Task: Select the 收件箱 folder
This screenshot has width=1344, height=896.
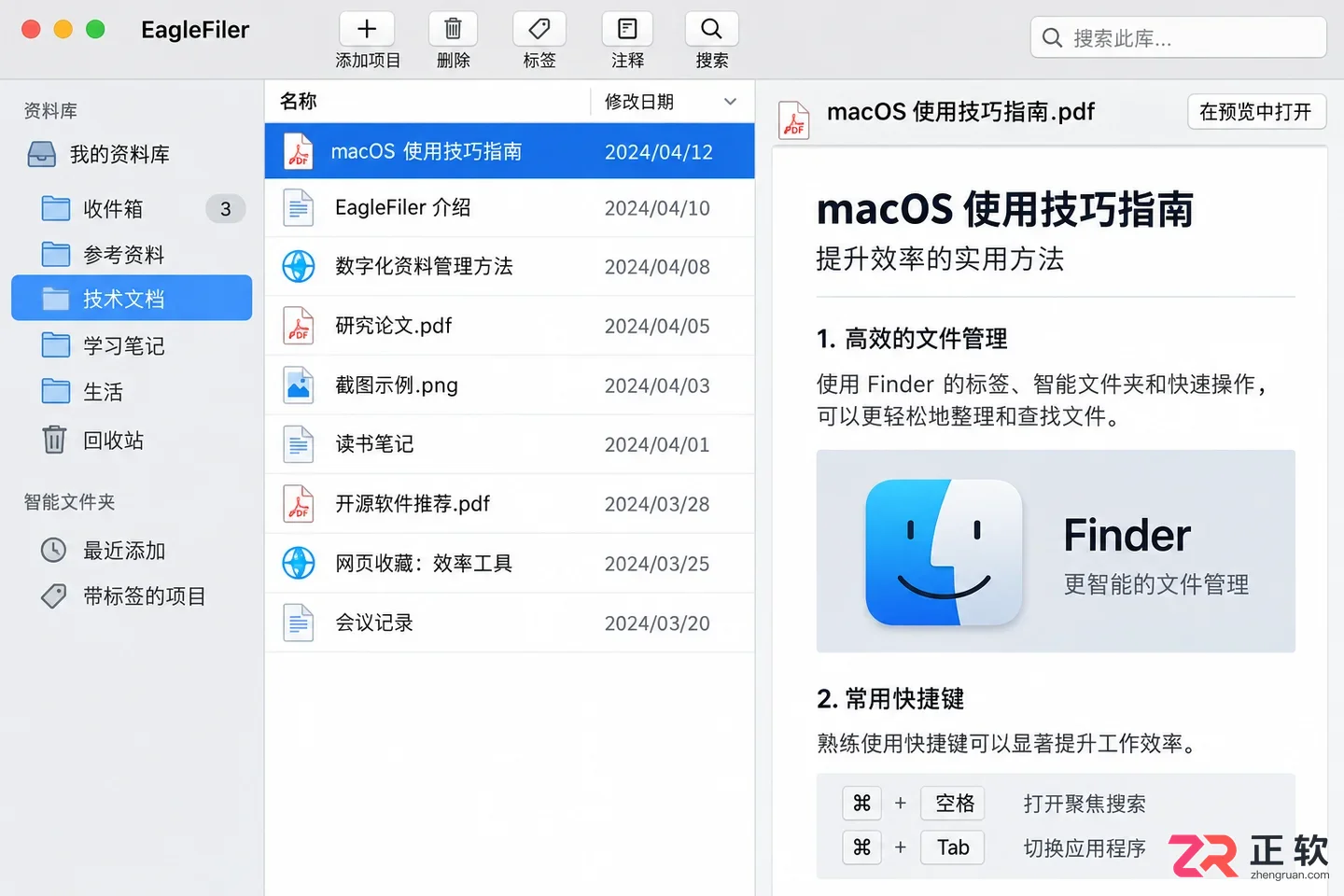Action: [x=132, y=208]
